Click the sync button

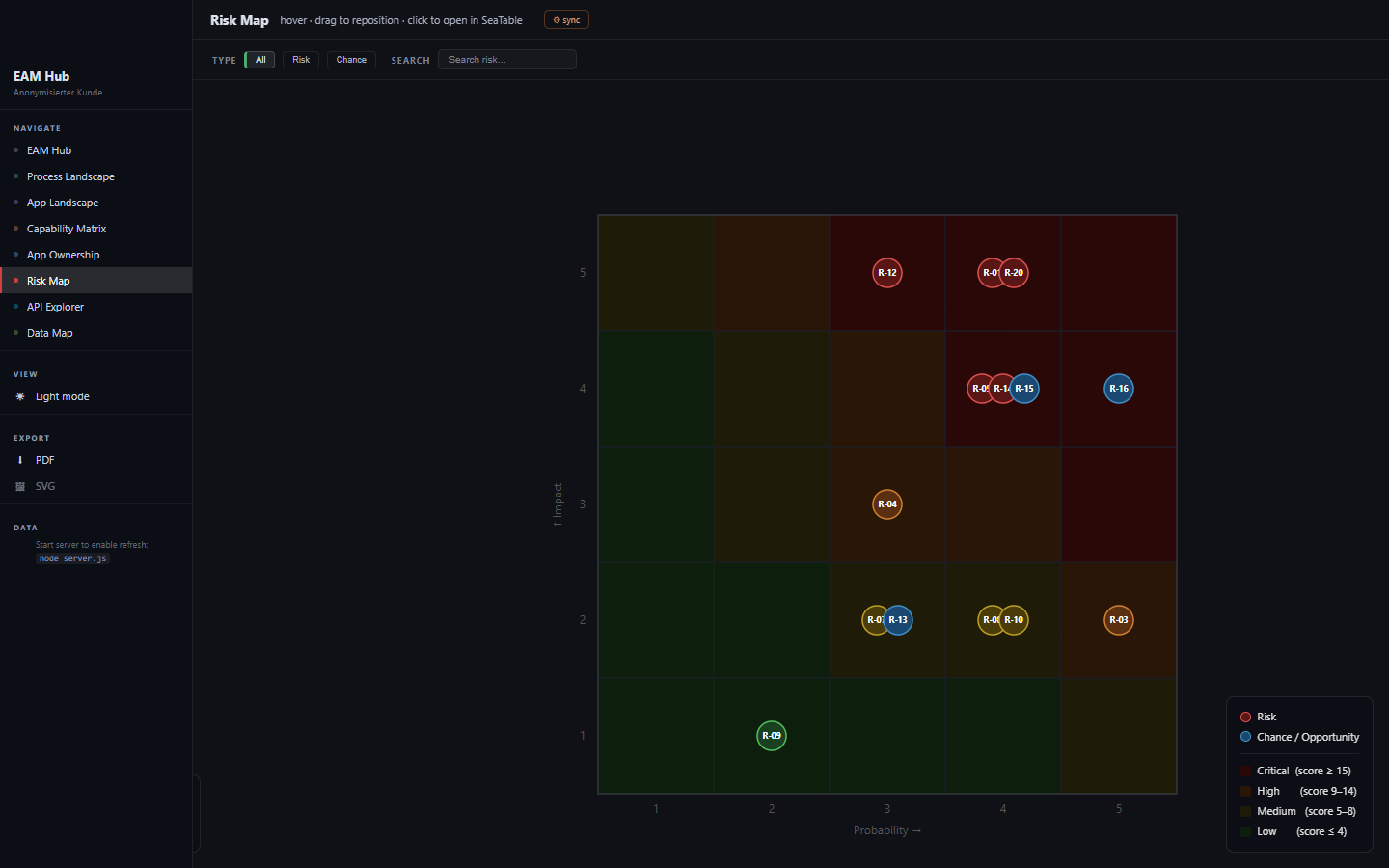(566, 20)
